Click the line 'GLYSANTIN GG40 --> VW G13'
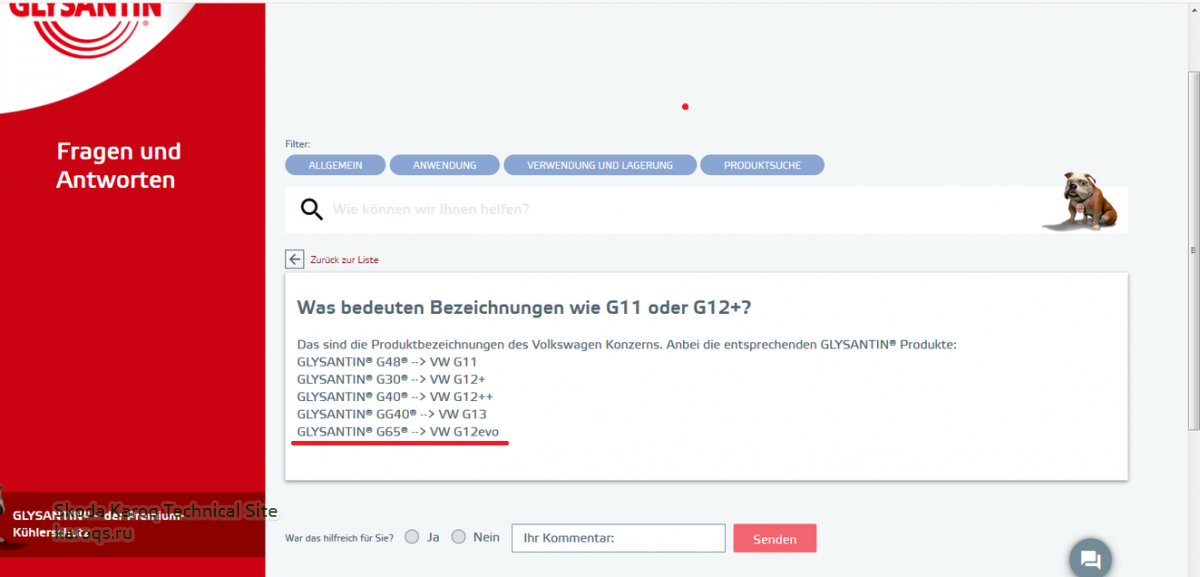Image resolution: width=1200 pixels, height=577 pixels. coord(392,413)
